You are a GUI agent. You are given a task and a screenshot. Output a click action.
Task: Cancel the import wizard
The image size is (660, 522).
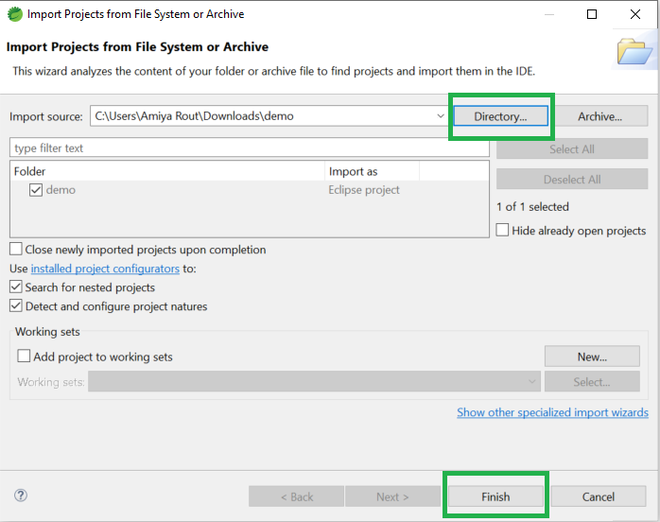tap(598, 496)
